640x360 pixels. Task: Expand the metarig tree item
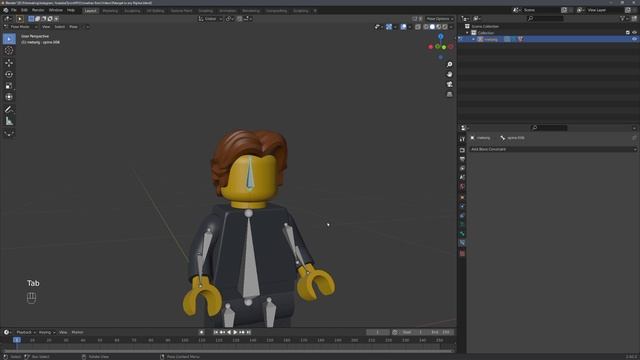coord(473,39)
